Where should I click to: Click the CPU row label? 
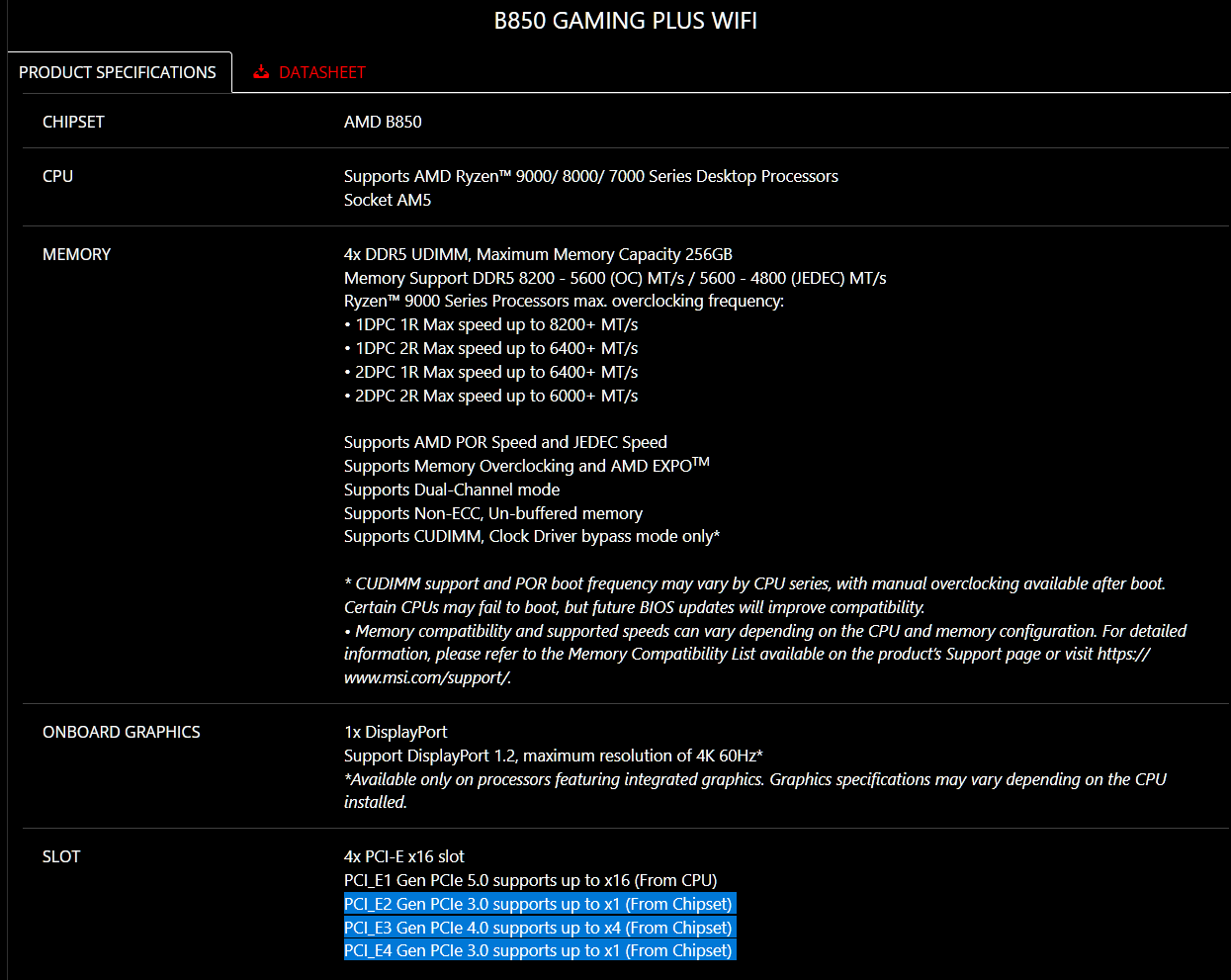(x=57, y=176)
